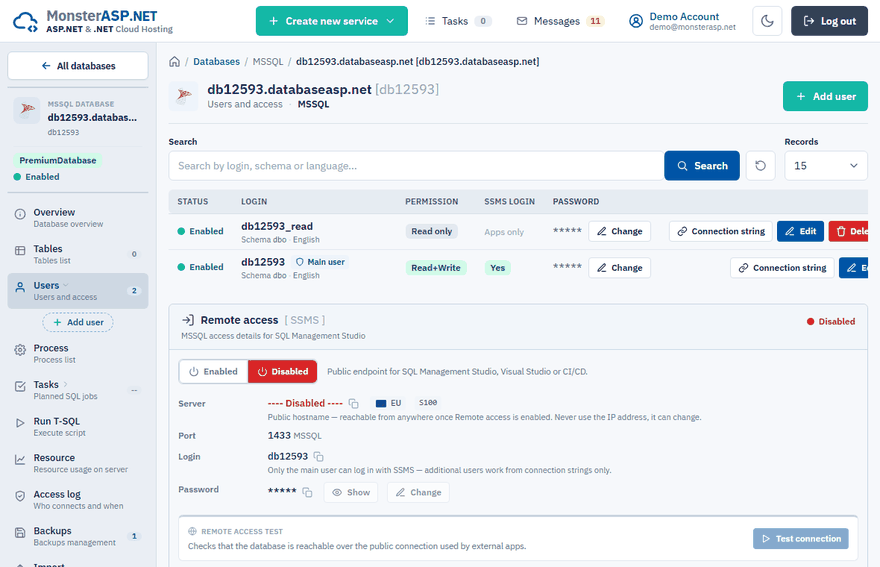
Task: Click the Main user badge
Action: (320, 262)
